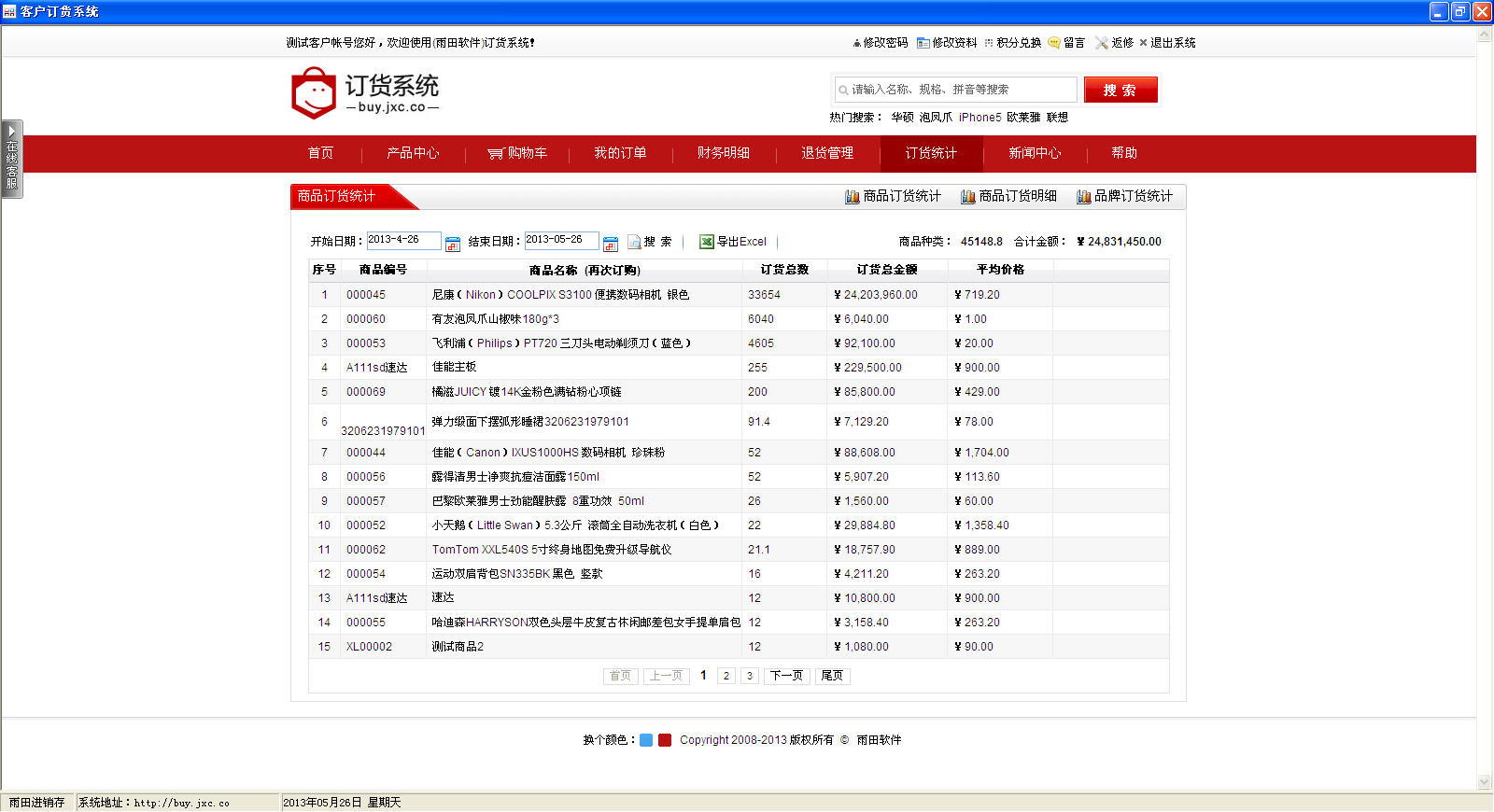
Task: Open the Nikon COOLPIX S3100 product link
Action: point(560,295)
